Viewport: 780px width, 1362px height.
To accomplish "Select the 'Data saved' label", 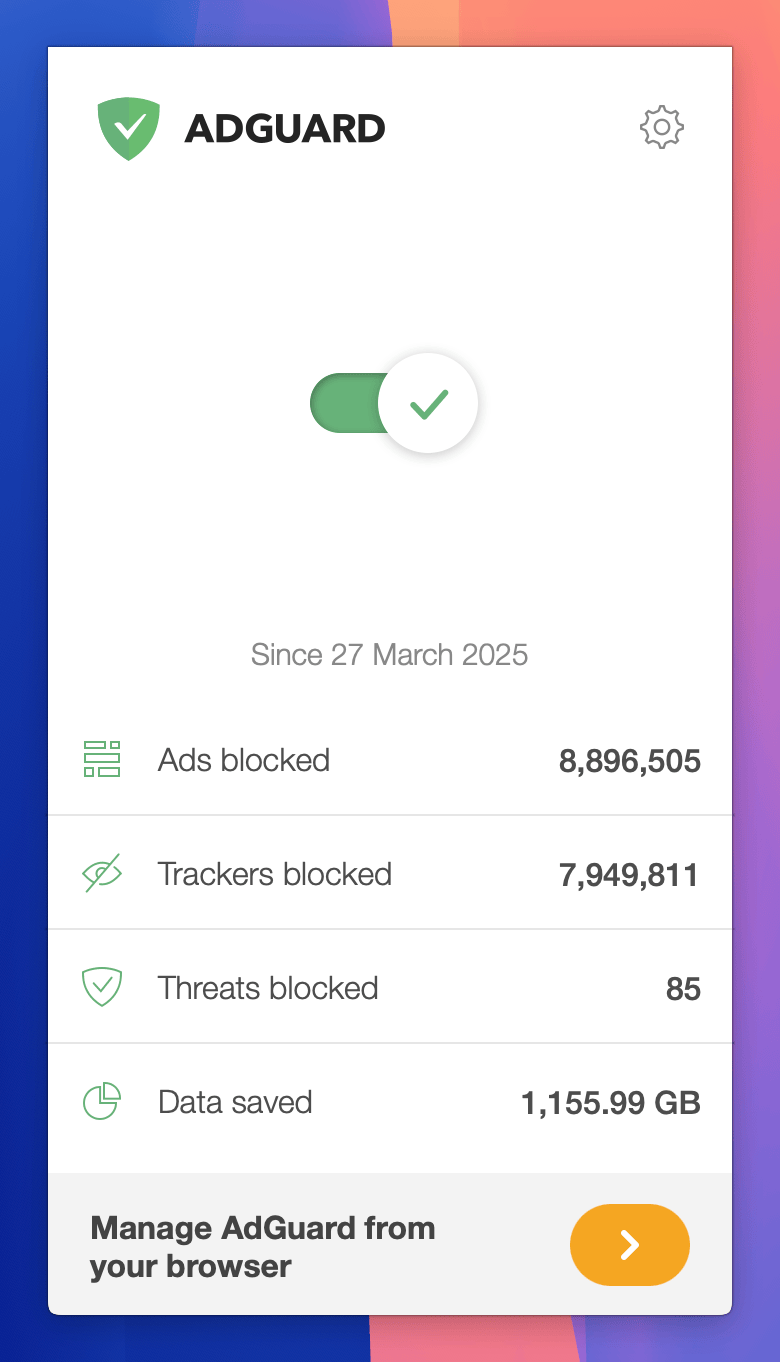I will (x=235, y=1102).
